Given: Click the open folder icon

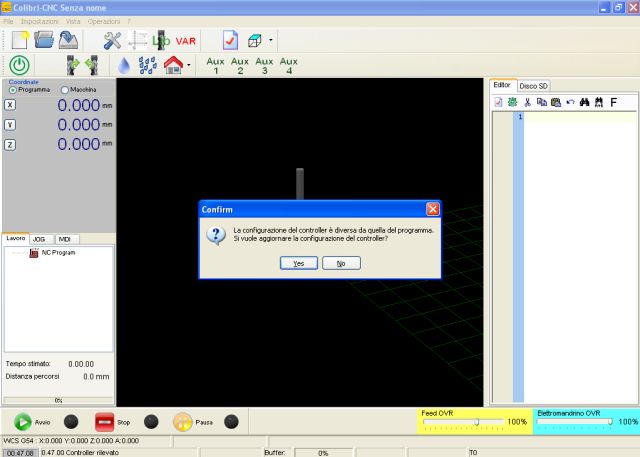Looking at the screenshot, I should [44, 40].
